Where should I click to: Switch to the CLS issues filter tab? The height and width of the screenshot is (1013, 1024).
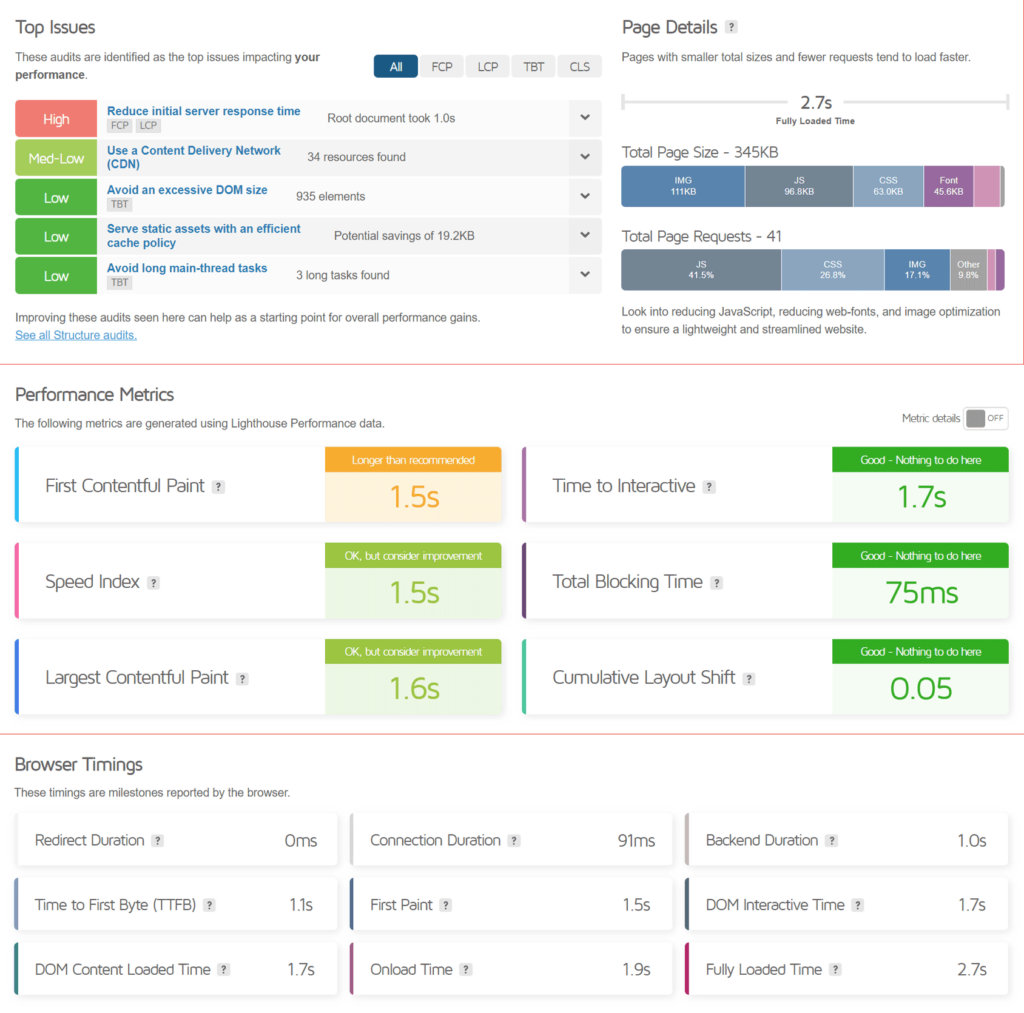(x=579, y=66)
